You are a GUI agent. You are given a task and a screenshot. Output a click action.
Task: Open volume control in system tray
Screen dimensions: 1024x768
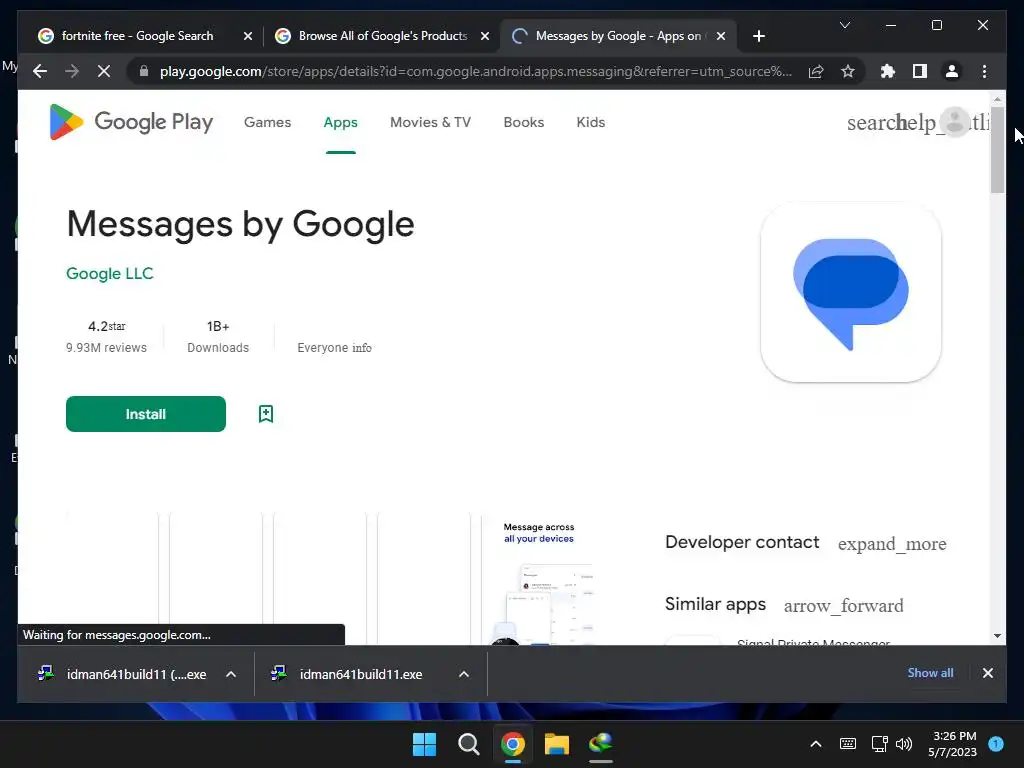click(904, 744)
